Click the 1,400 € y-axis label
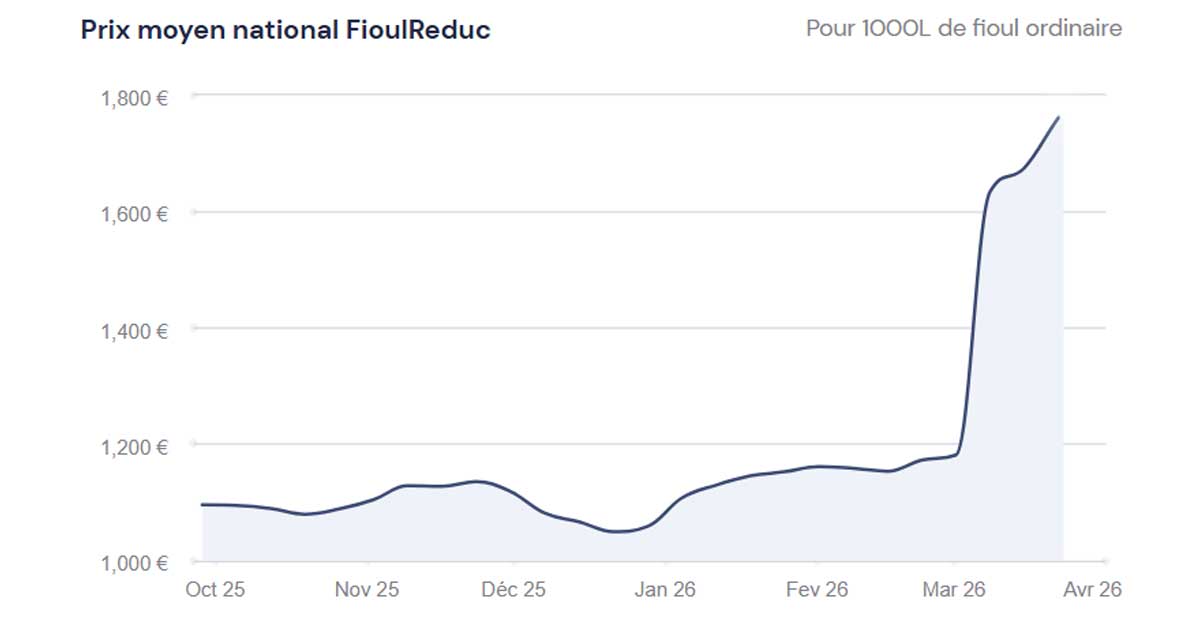1200x627 pixels. tap(135, 330)
